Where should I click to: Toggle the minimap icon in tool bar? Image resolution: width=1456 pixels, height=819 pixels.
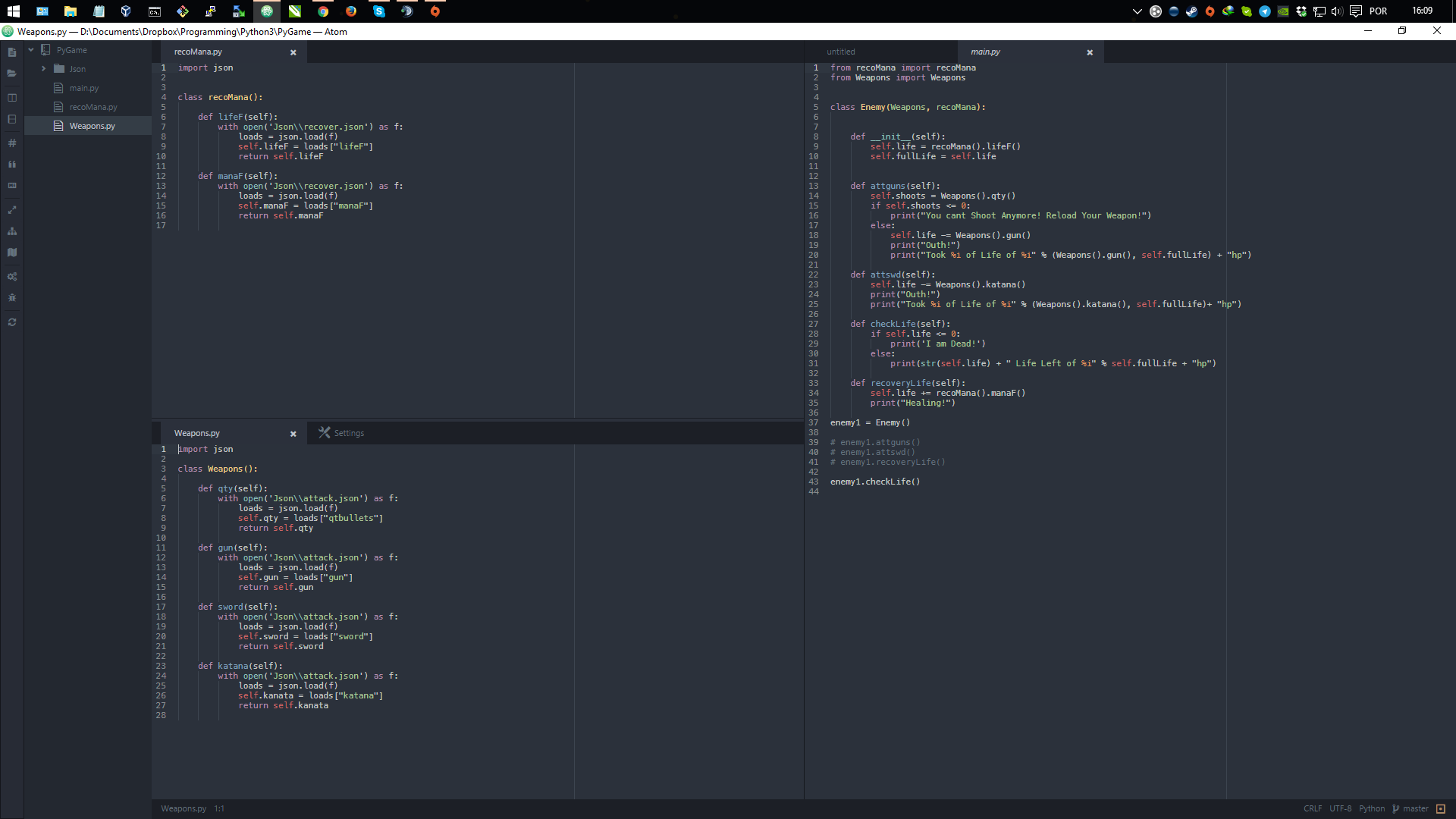coord(12,253)
